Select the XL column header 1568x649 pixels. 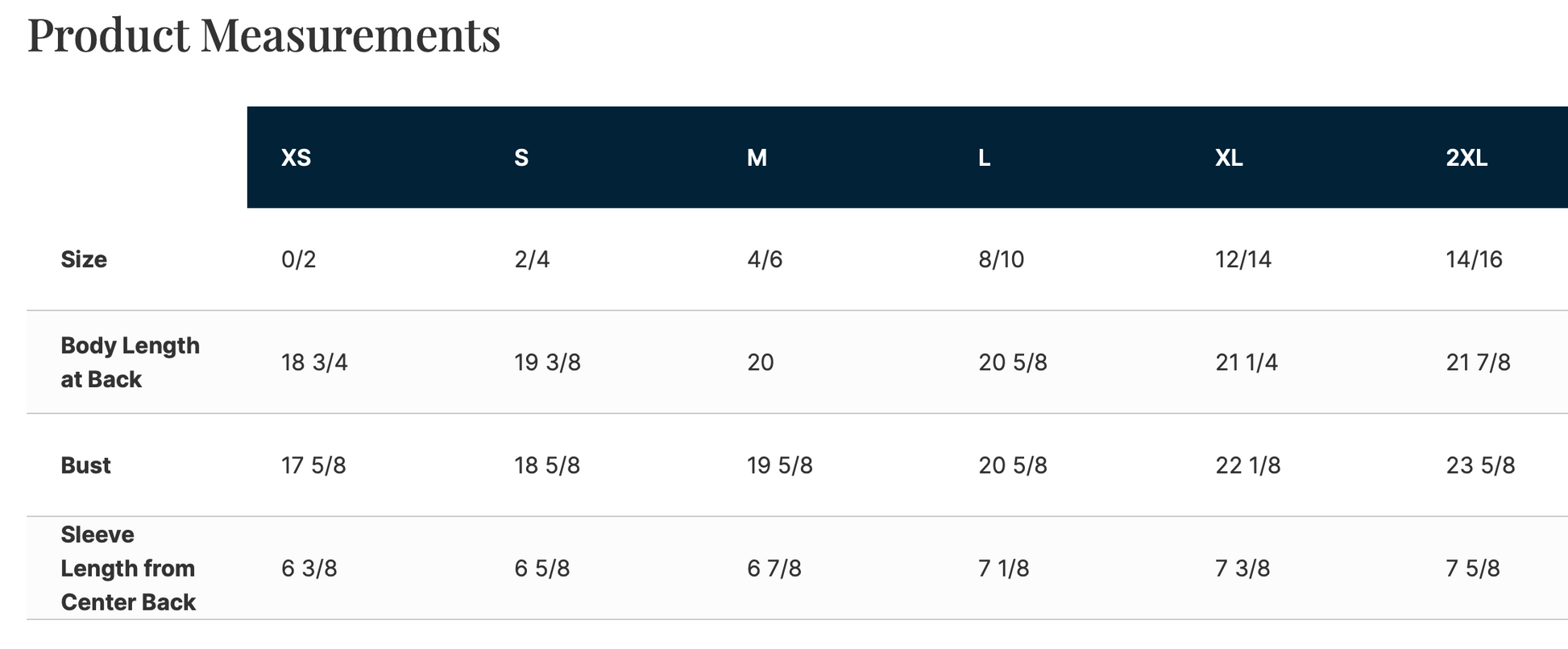coord(1229,158)
